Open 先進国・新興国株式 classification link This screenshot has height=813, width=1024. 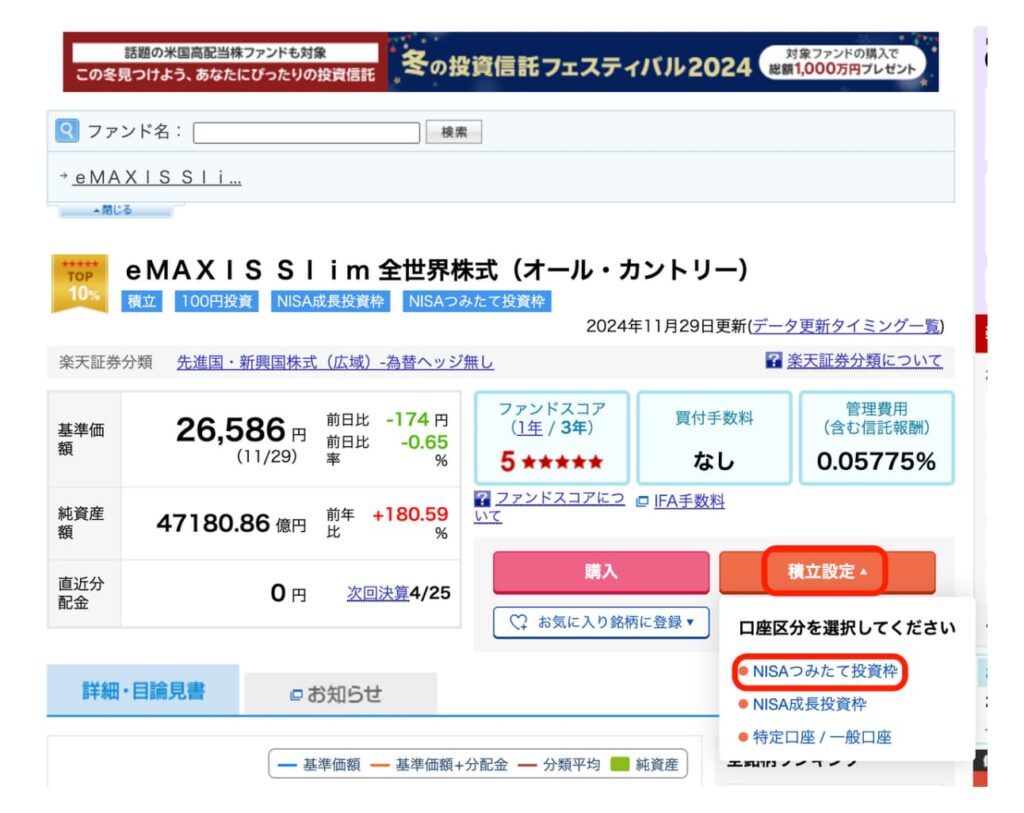tap(335, 362)
